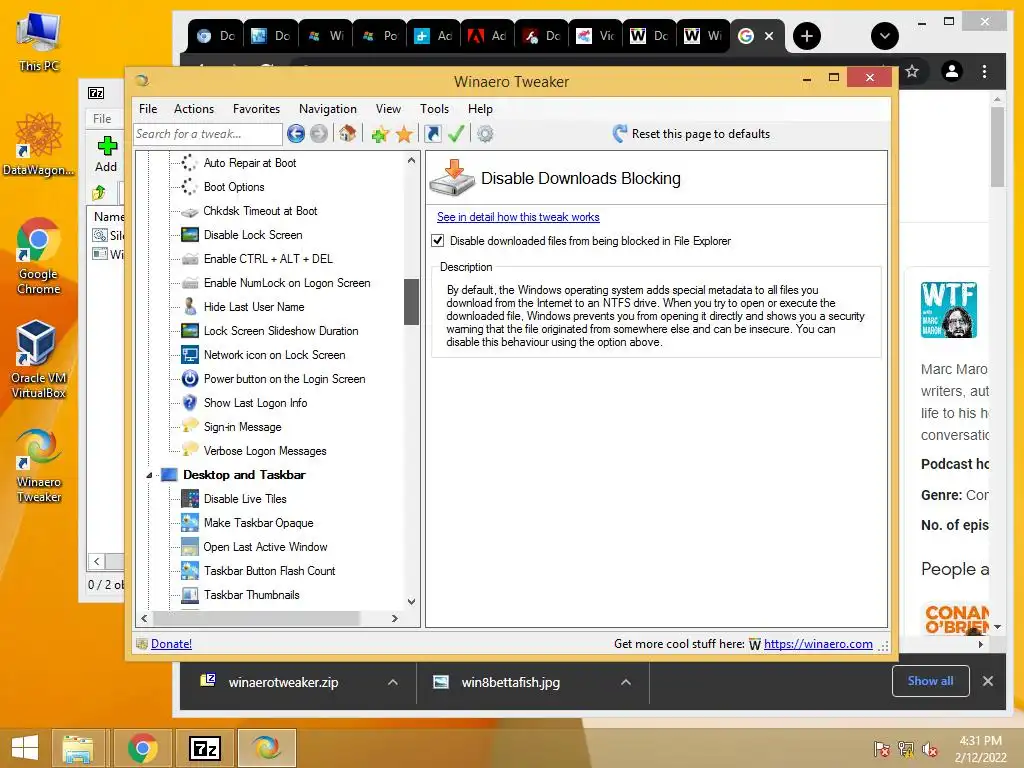The image size is (1024, 768).
Task: Select Enable CTRL + ALT + DEL
Action: coord(268,259)
